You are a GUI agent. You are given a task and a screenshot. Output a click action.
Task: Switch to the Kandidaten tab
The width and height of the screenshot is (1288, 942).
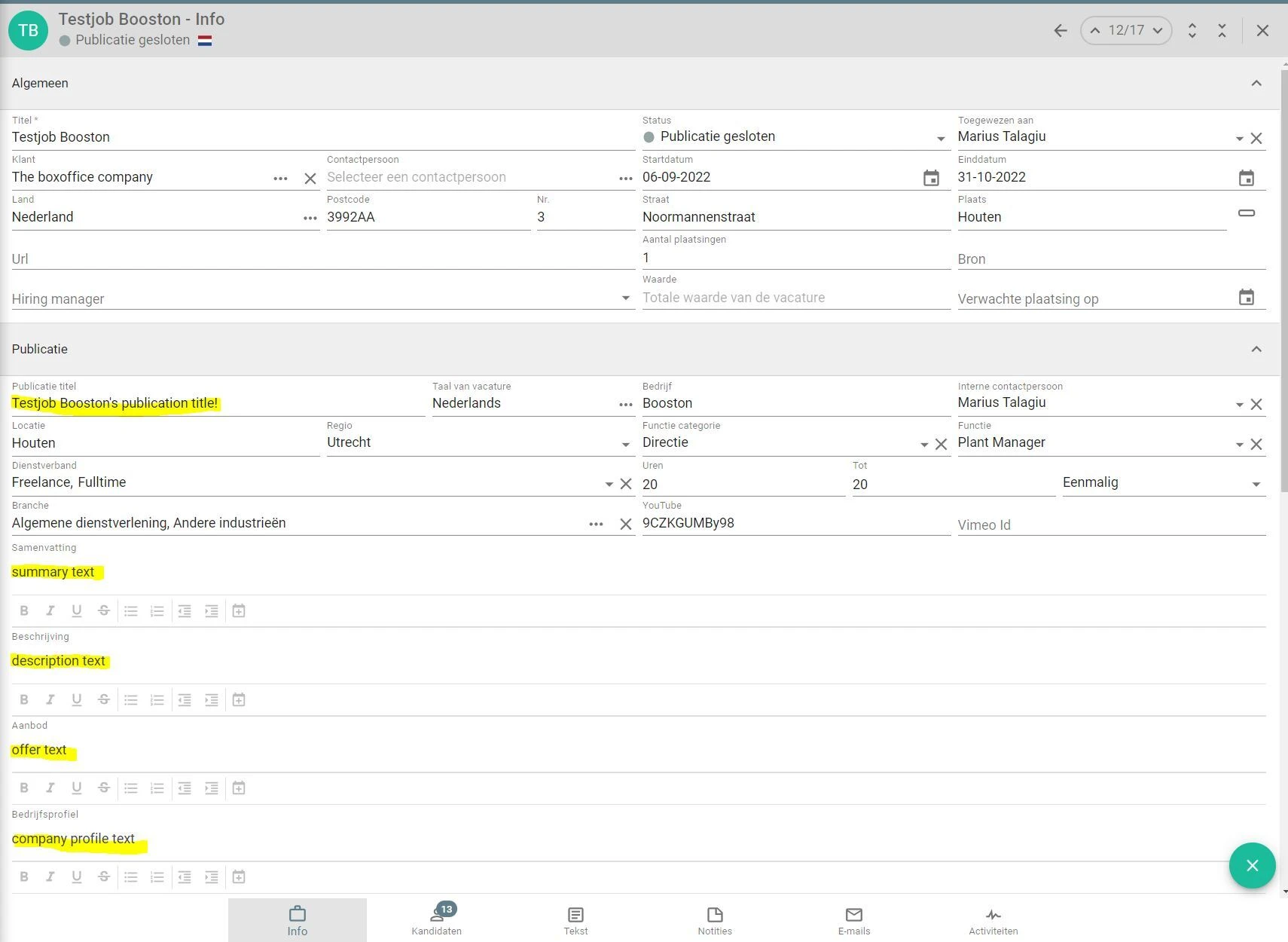(x=436, y=920)
